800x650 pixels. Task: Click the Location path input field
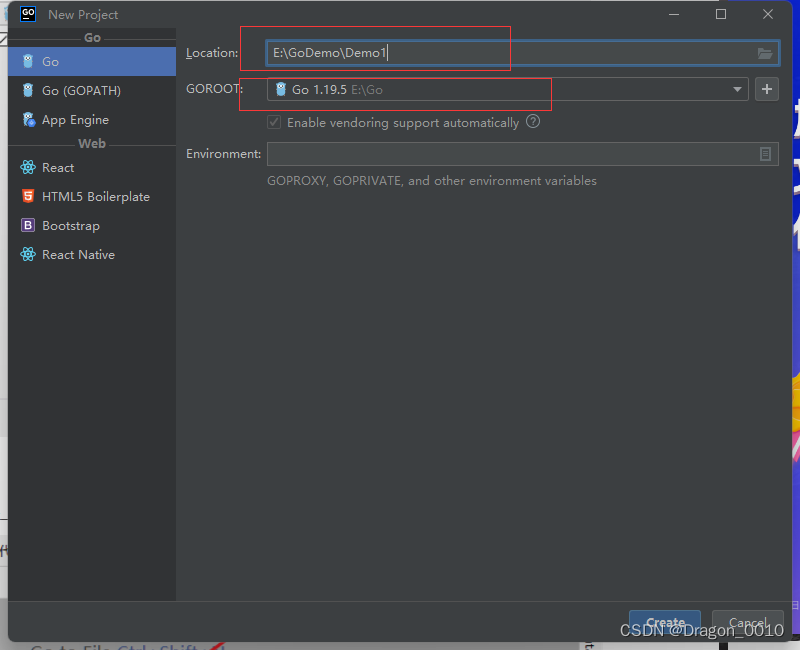(523, 53)
